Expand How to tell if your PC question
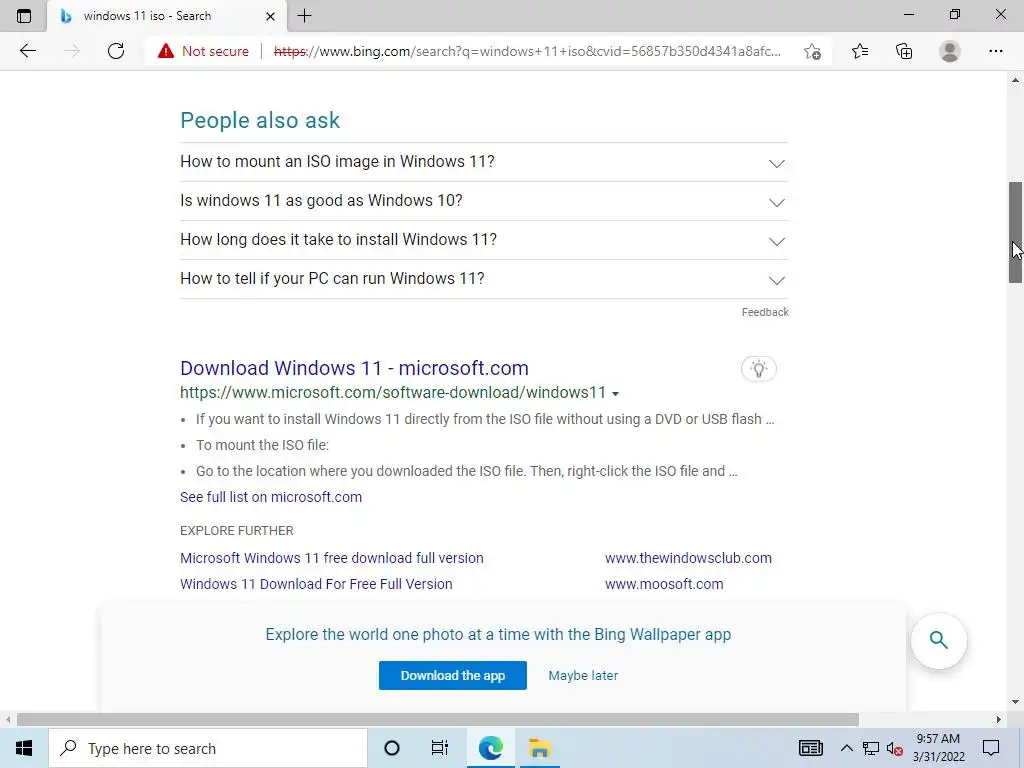Screen dimensions: 1024x768 tap(484, 279)
